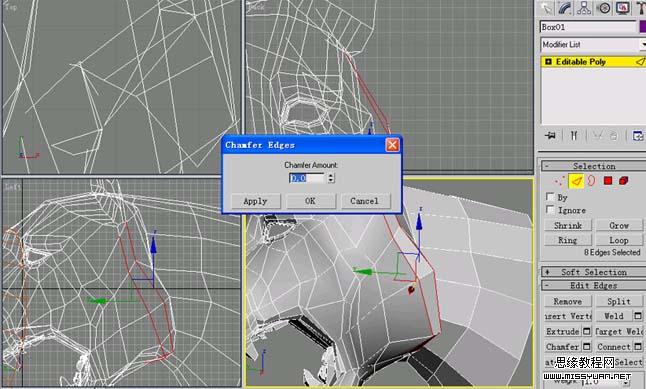Open the Modify panel tab (arc icon)
Viewport: 646px width, 389px height.
point(565,8)
